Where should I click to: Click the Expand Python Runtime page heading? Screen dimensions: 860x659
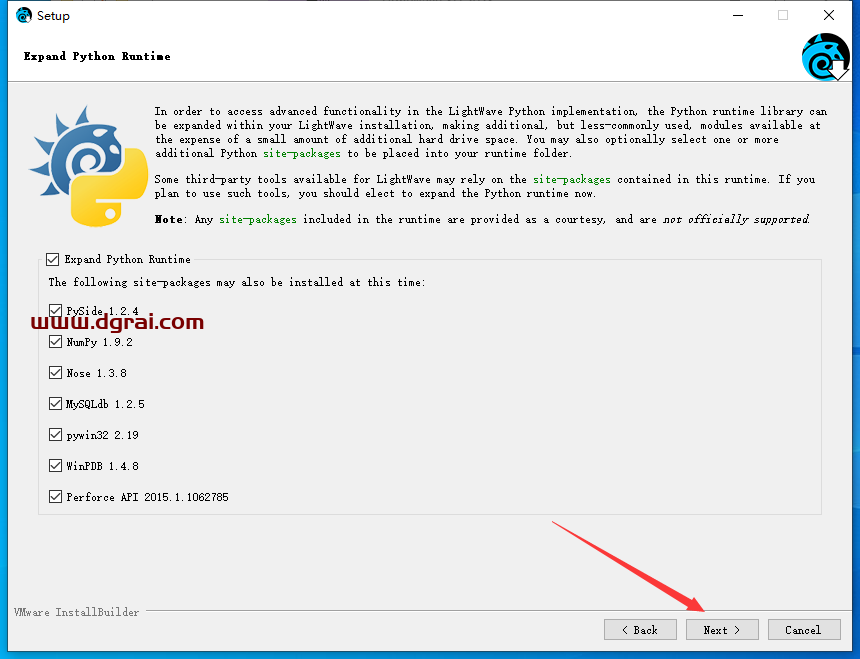(97, 57)
